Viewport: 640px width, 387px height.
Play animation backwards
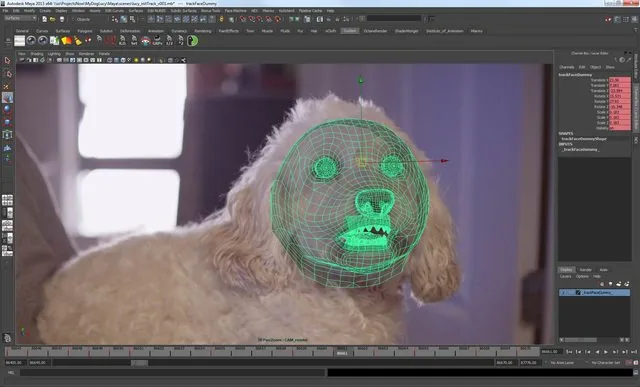(597, 352)
